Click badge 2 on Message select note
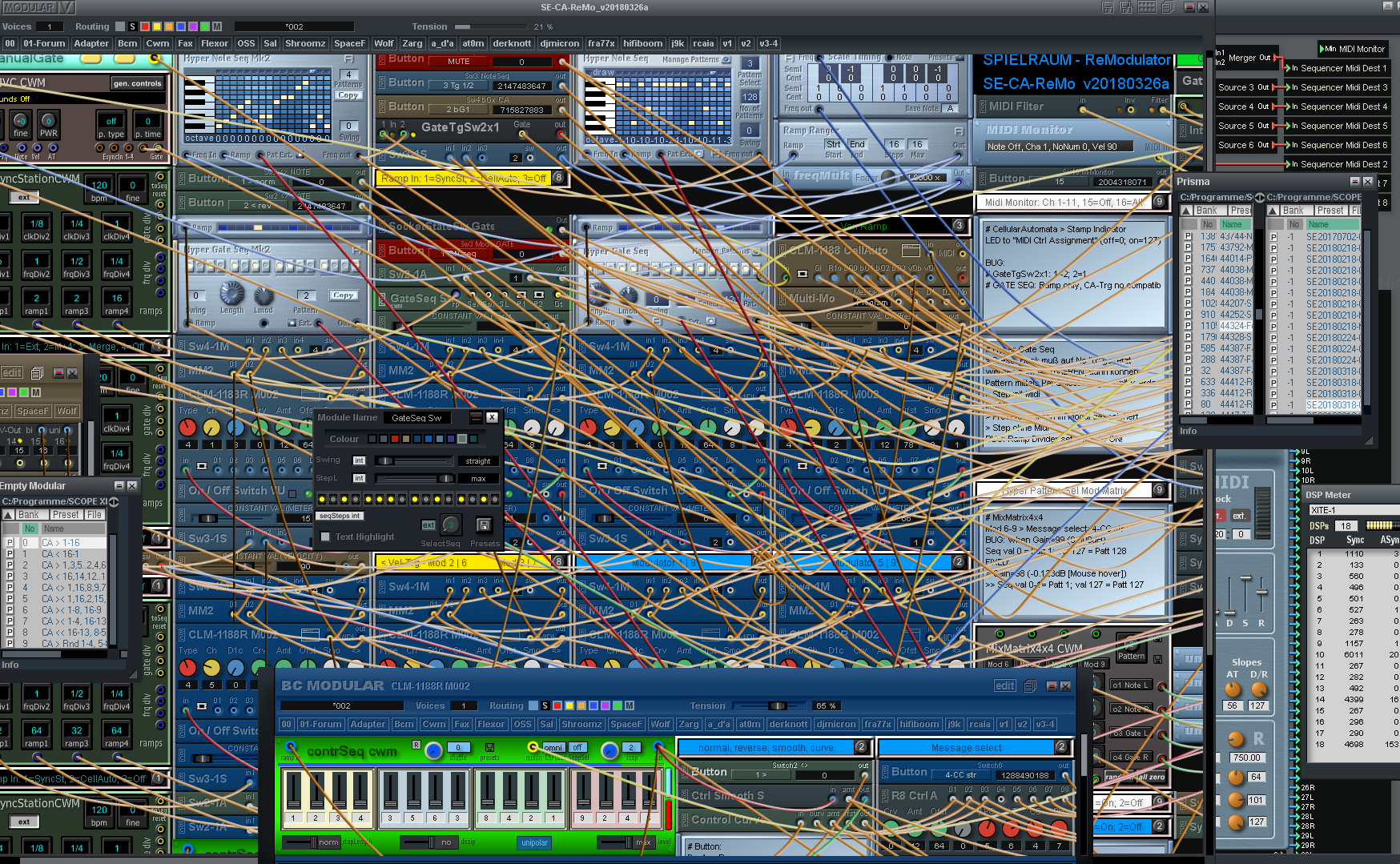The image size is (1400, 864). pos(1061,747)
